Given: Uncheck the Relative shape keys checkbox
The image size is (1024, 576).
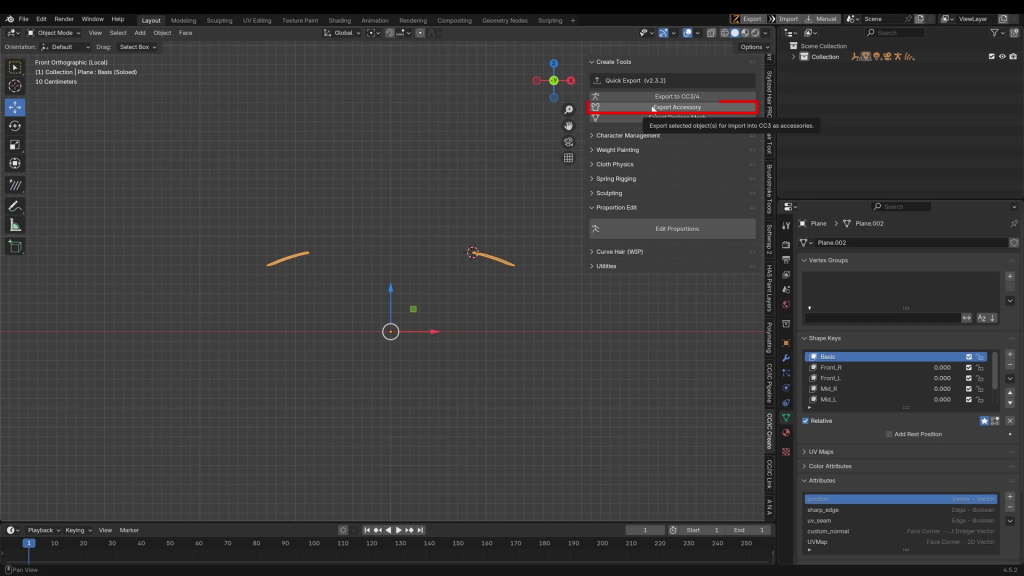Looking at the screenshot, I should [806, 421].
